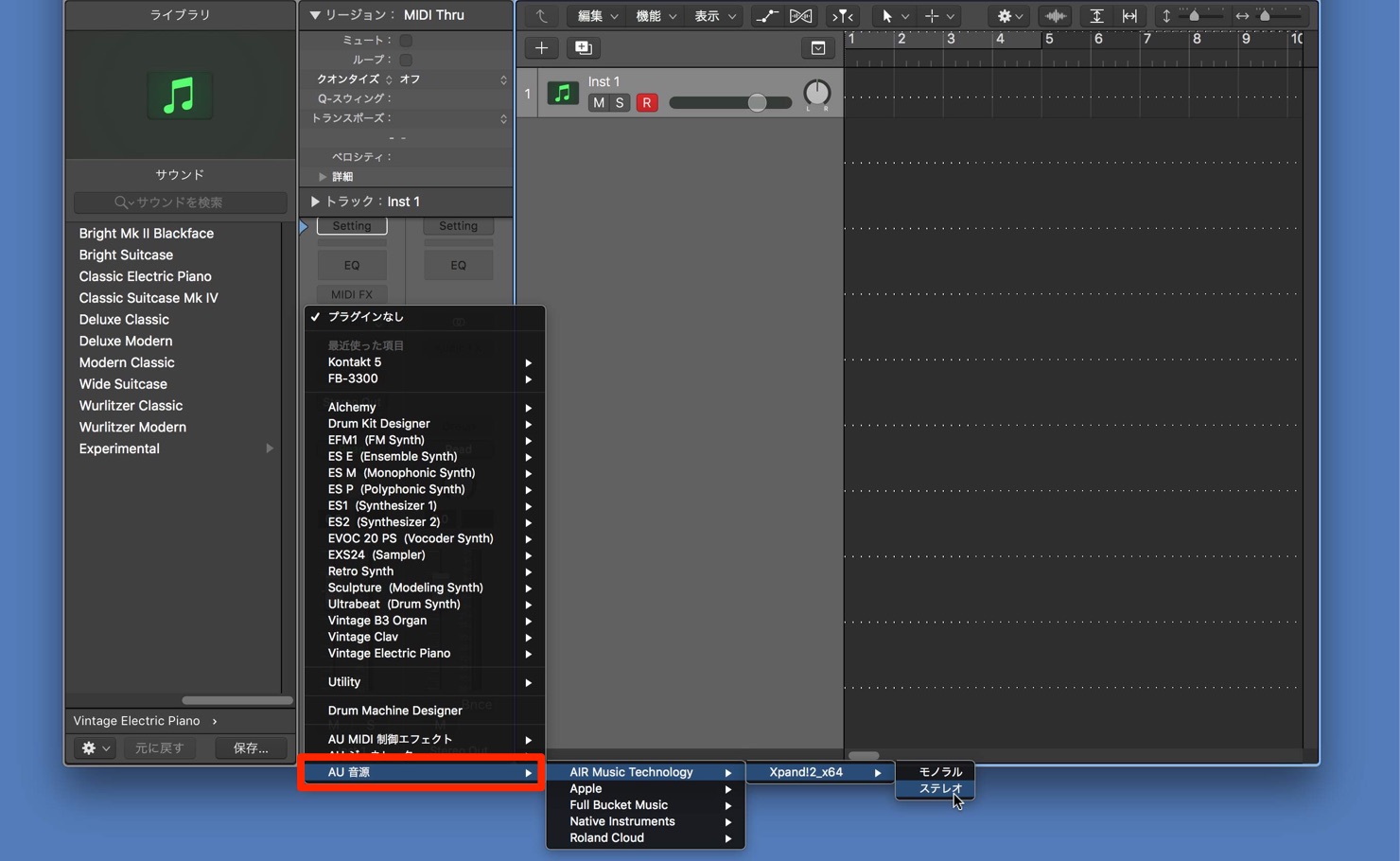This screenshot has height=861, width=1400.
Task: Select ステレオ for Xpand!2_x64
Action: [935, 788]
